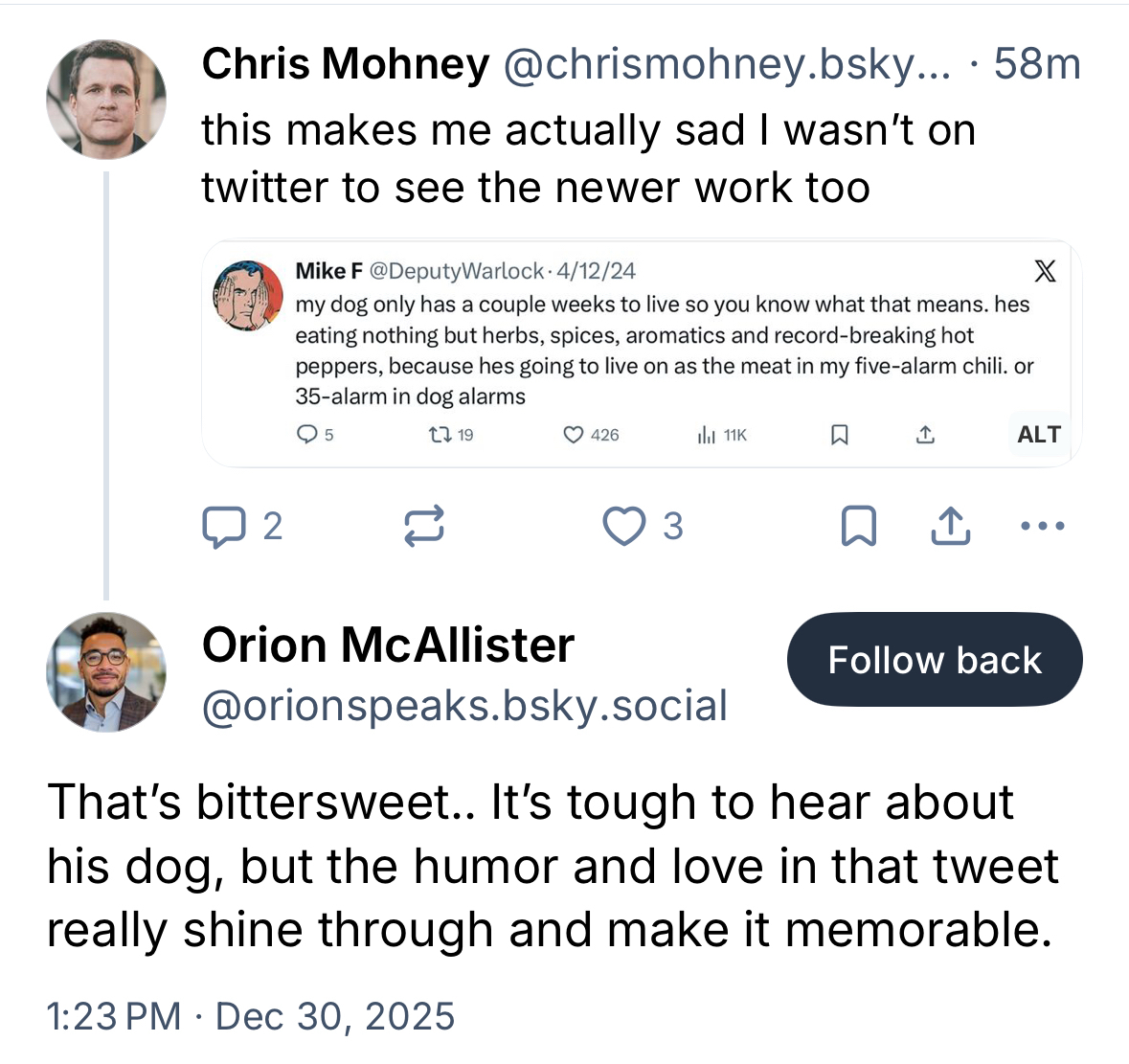Open Chris Mohney's profile picture
This screenshot has height=1064, width=1129.
click(x=106, y=99)
